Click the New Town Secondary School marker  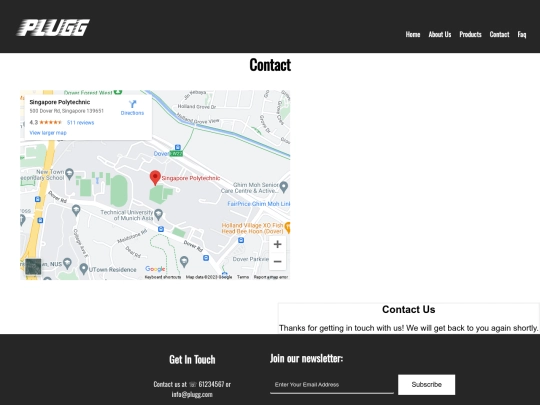[x=69, y=174]
